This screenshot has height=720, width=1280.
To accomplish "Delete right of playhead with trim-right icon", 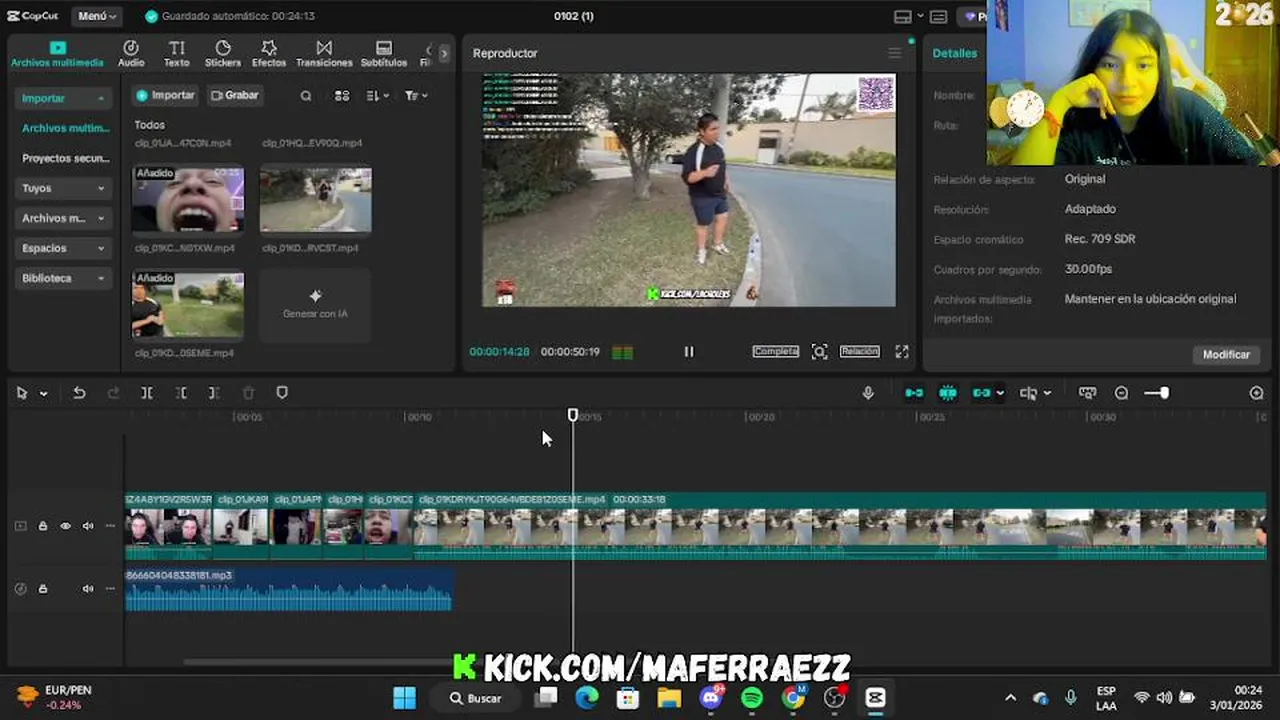I will point(214,393).
